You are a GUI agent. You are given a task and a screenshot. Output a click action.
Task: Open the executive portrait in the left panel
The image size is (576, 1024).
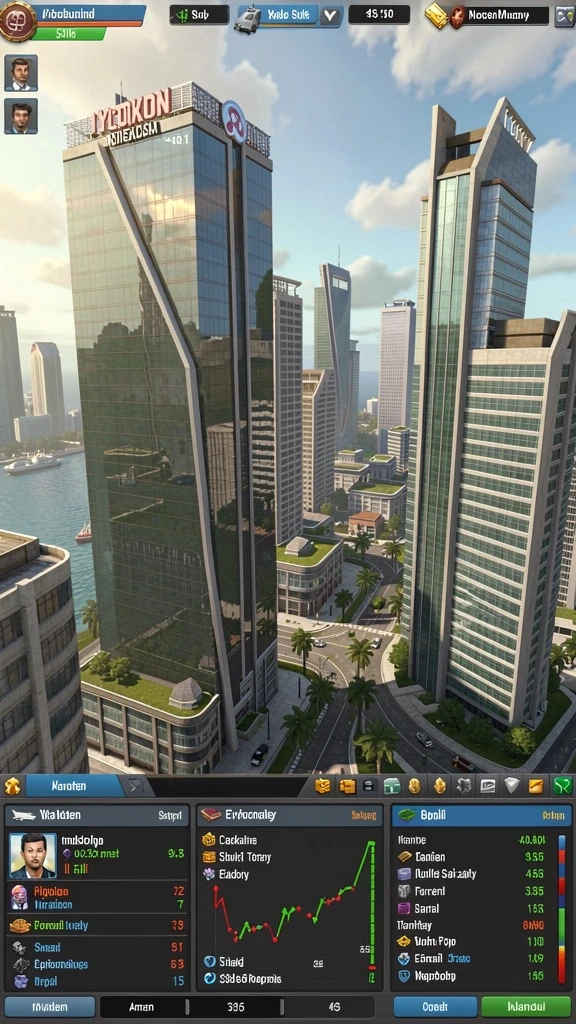(x=33, y=856)
